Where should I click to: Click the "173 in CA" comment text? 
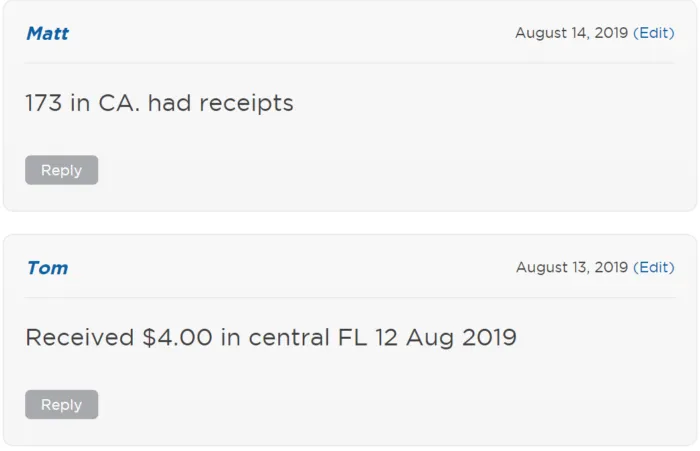[159, 103]
